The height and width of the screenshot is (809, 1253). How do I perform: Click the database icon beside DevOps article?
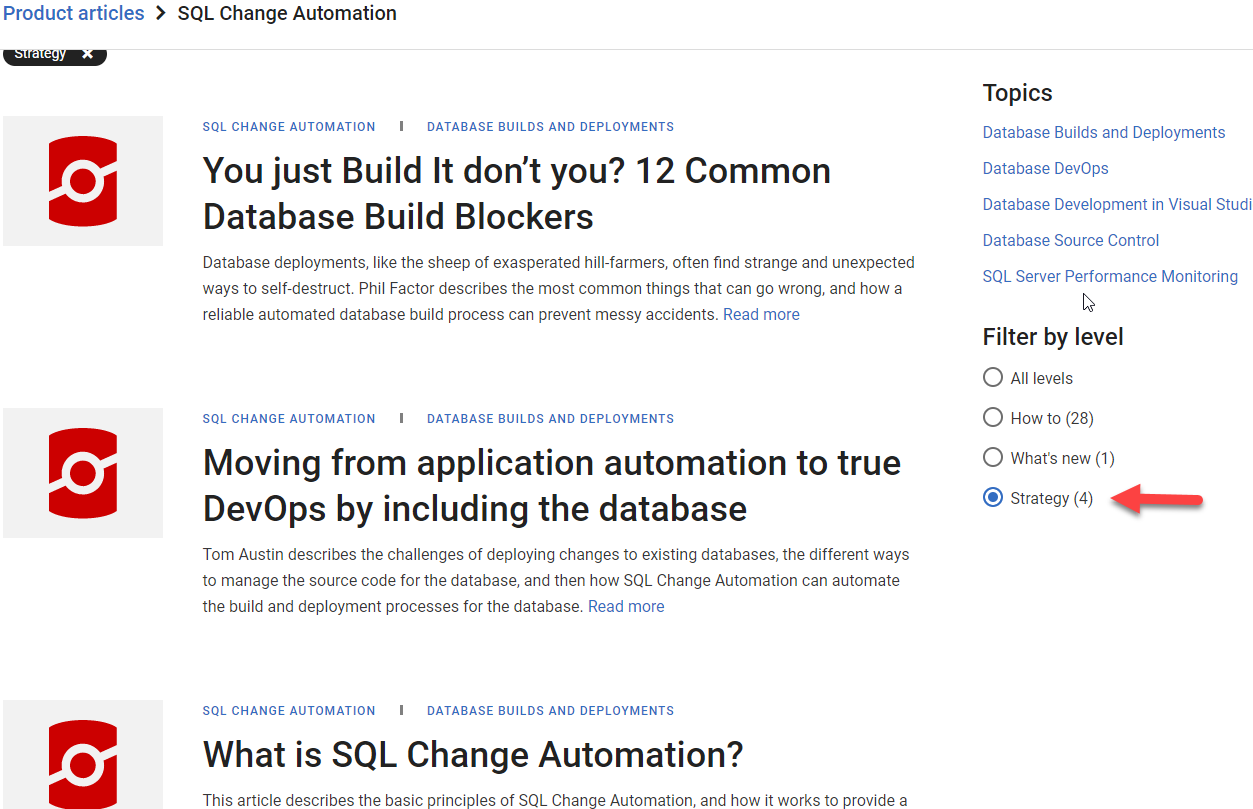(83, 473)
